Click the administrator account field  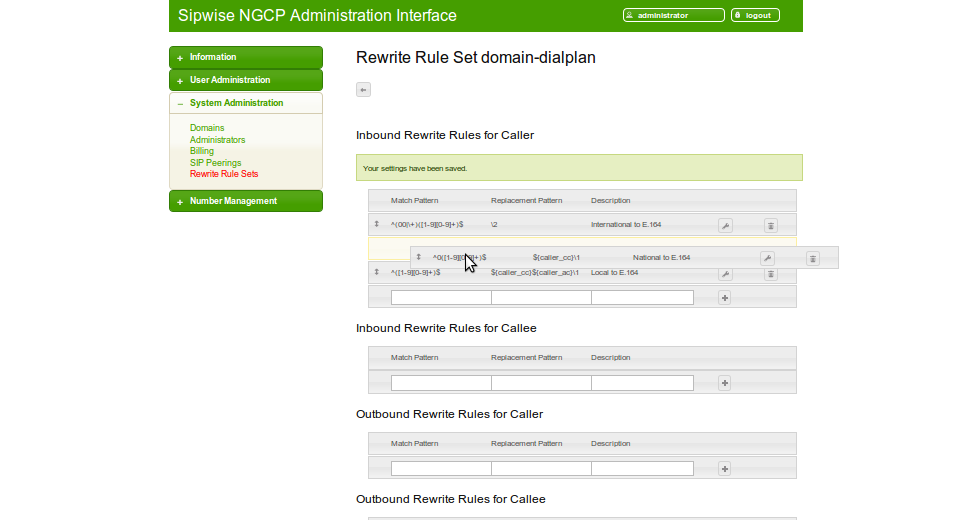(x=674, y=15)
